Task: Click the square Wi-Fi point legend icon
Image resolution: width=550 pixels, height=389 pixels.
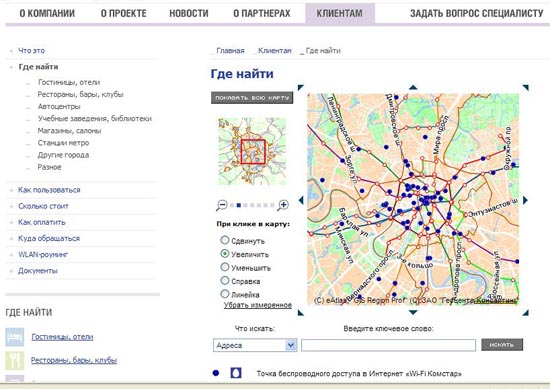Action: (x=236, y=373)
